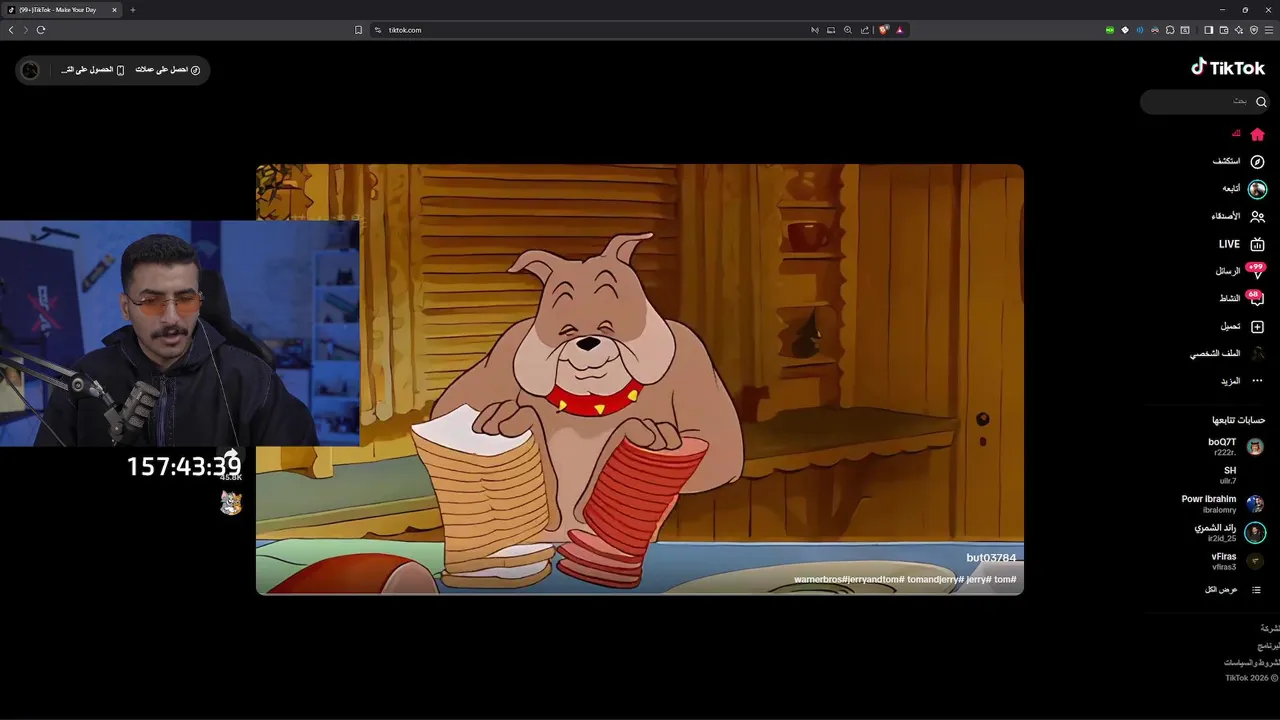Open More (المزيد) three-dots menu

(x=1242, y=381)
